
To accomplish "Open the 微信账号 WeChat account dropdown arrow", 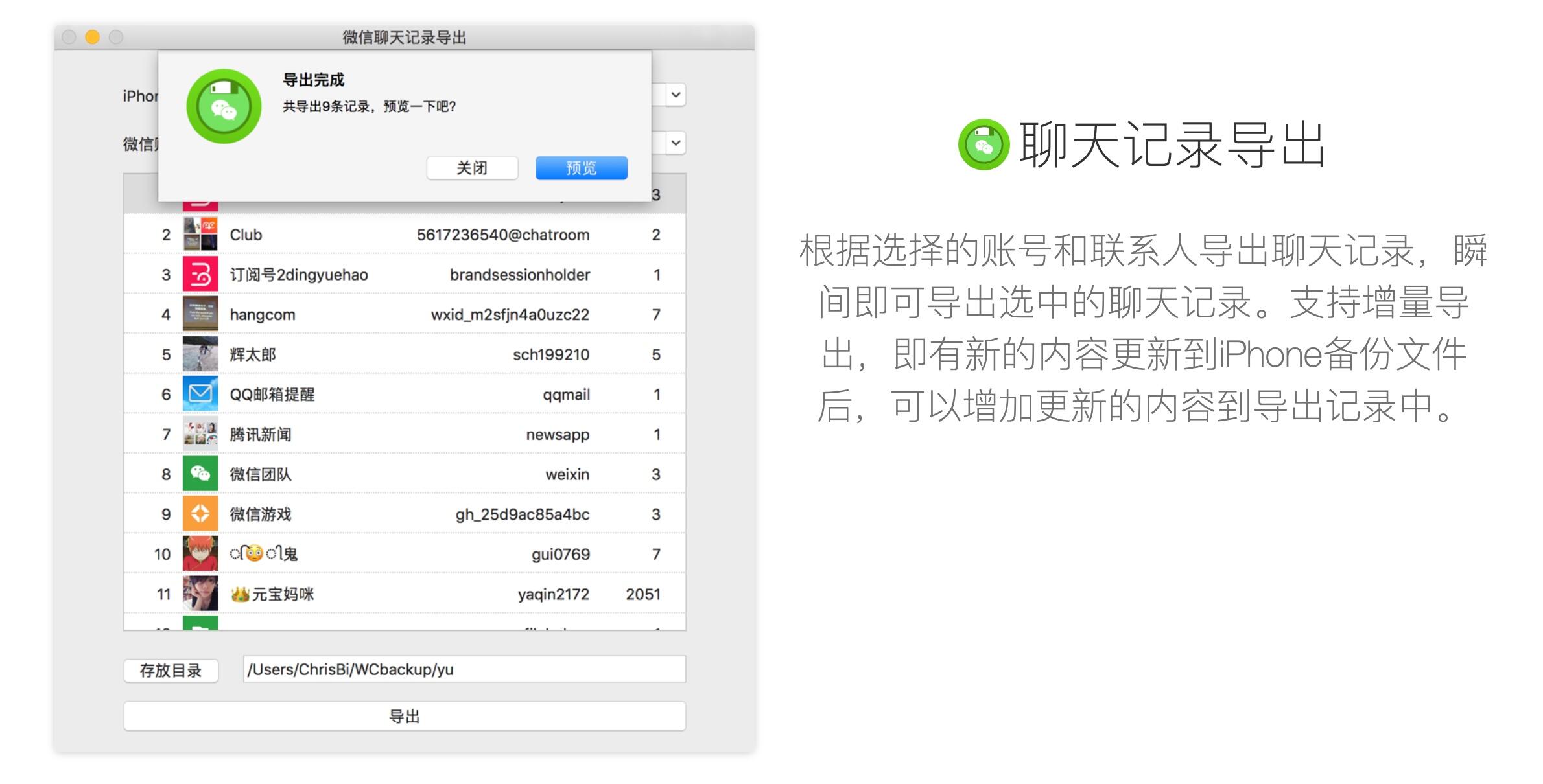I will 676,143.
